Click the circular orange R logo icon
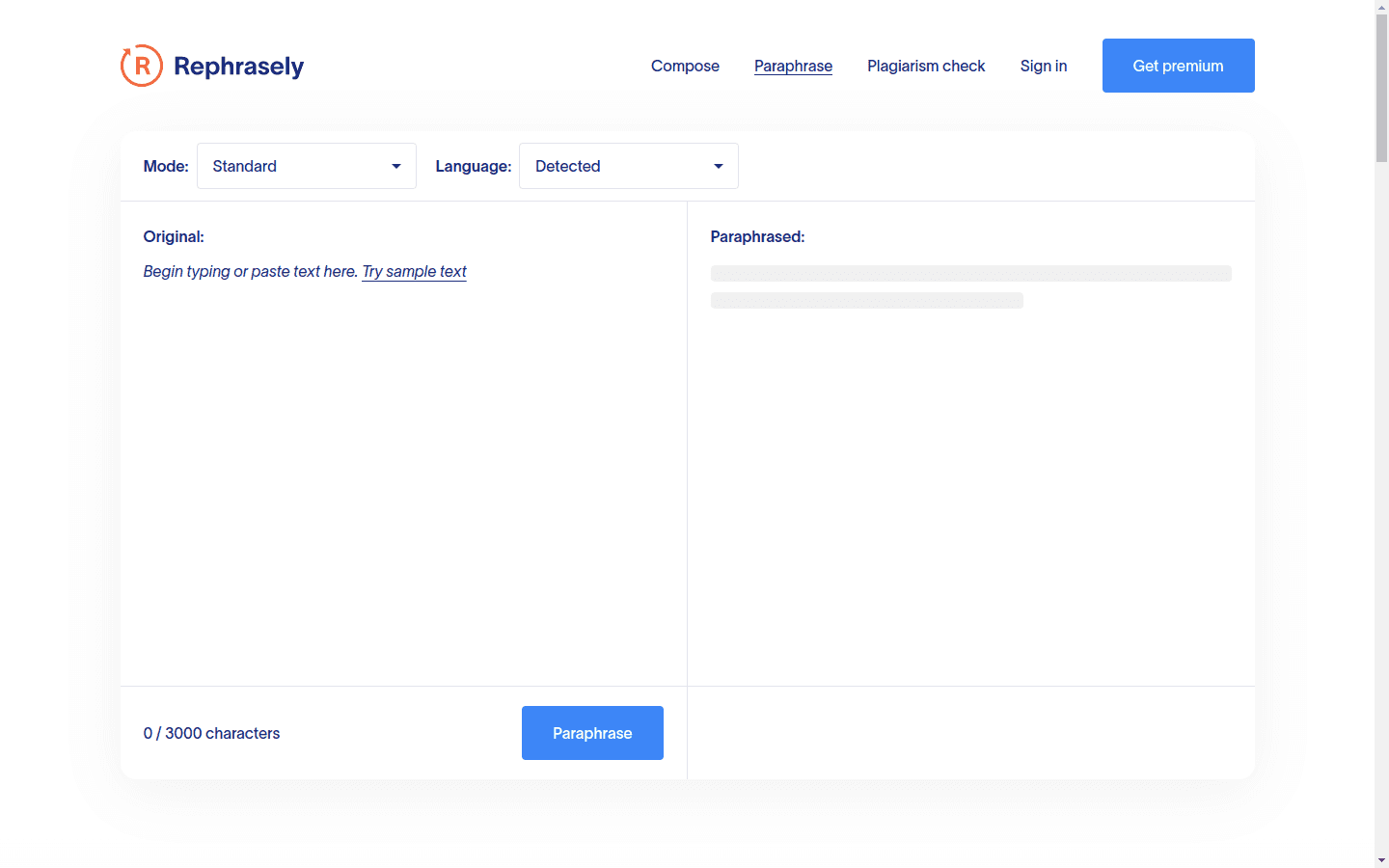This screenshot has width=1389, height=868. pyautogui.click(x=142, y=66)
